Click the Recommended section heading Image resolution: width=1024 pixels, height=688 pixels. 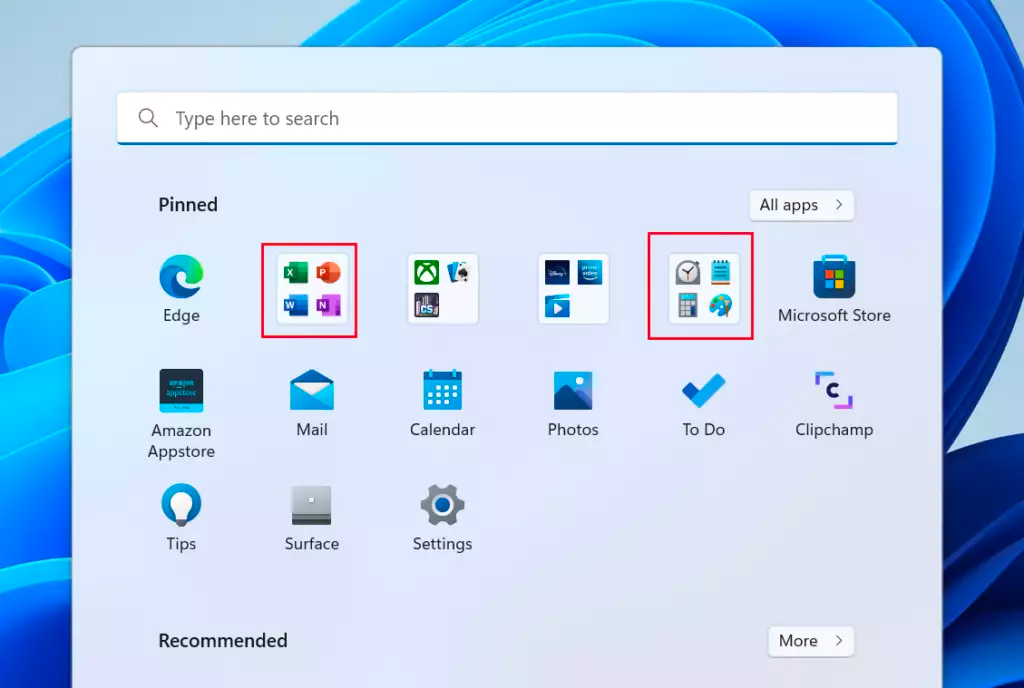[223, 641]
